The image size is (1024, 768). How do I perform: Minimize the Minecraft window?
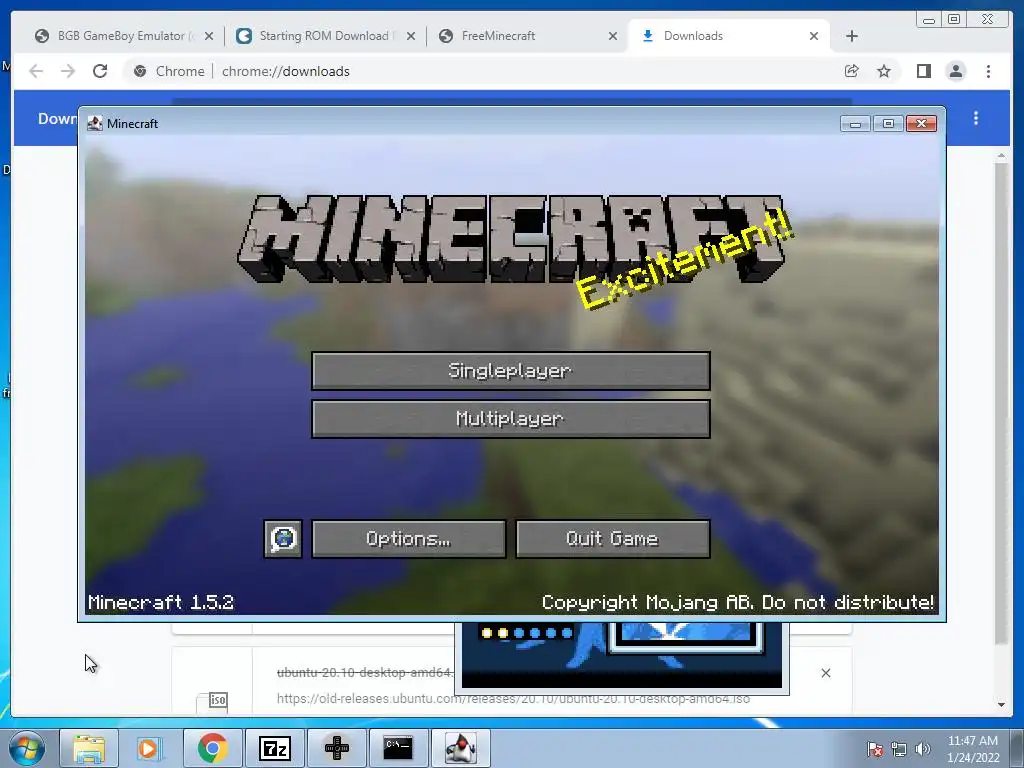point(856,123)
